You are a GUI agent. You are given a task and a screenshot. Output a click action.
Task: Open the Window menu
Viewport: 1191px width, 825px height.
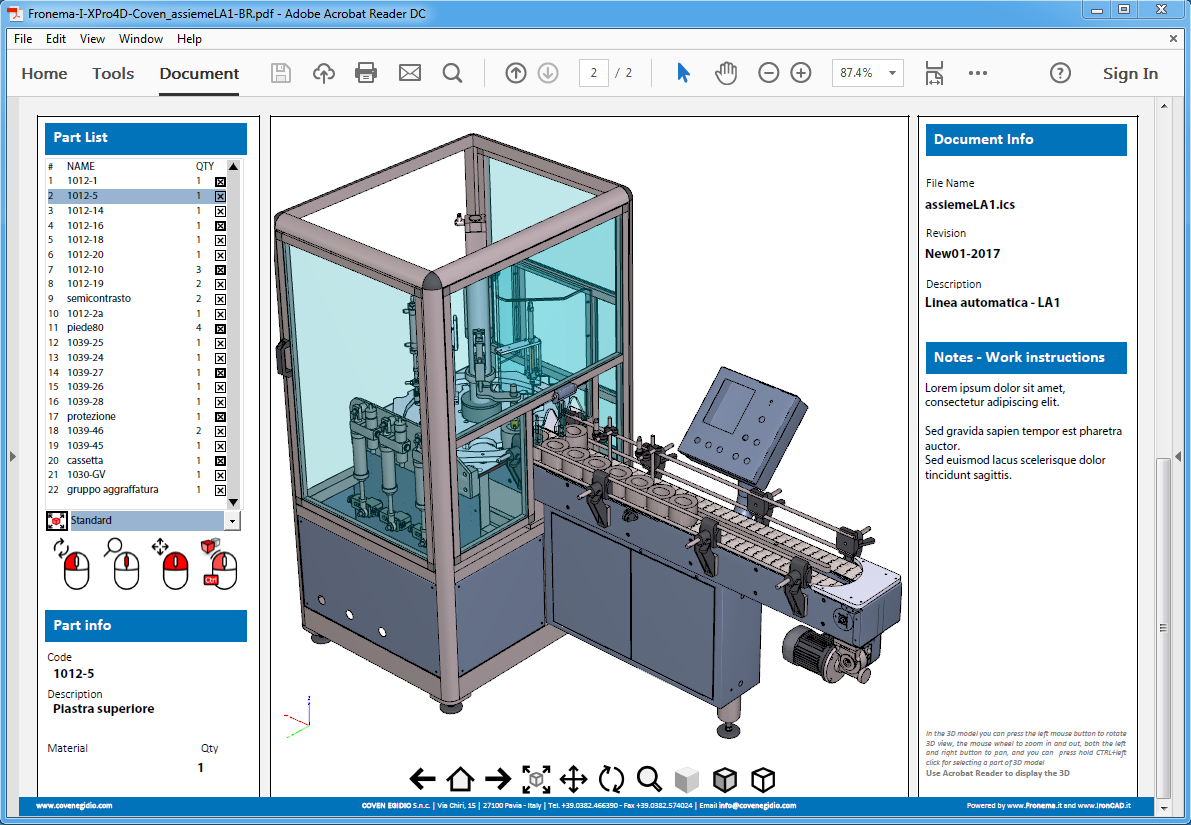click(141, 39)
